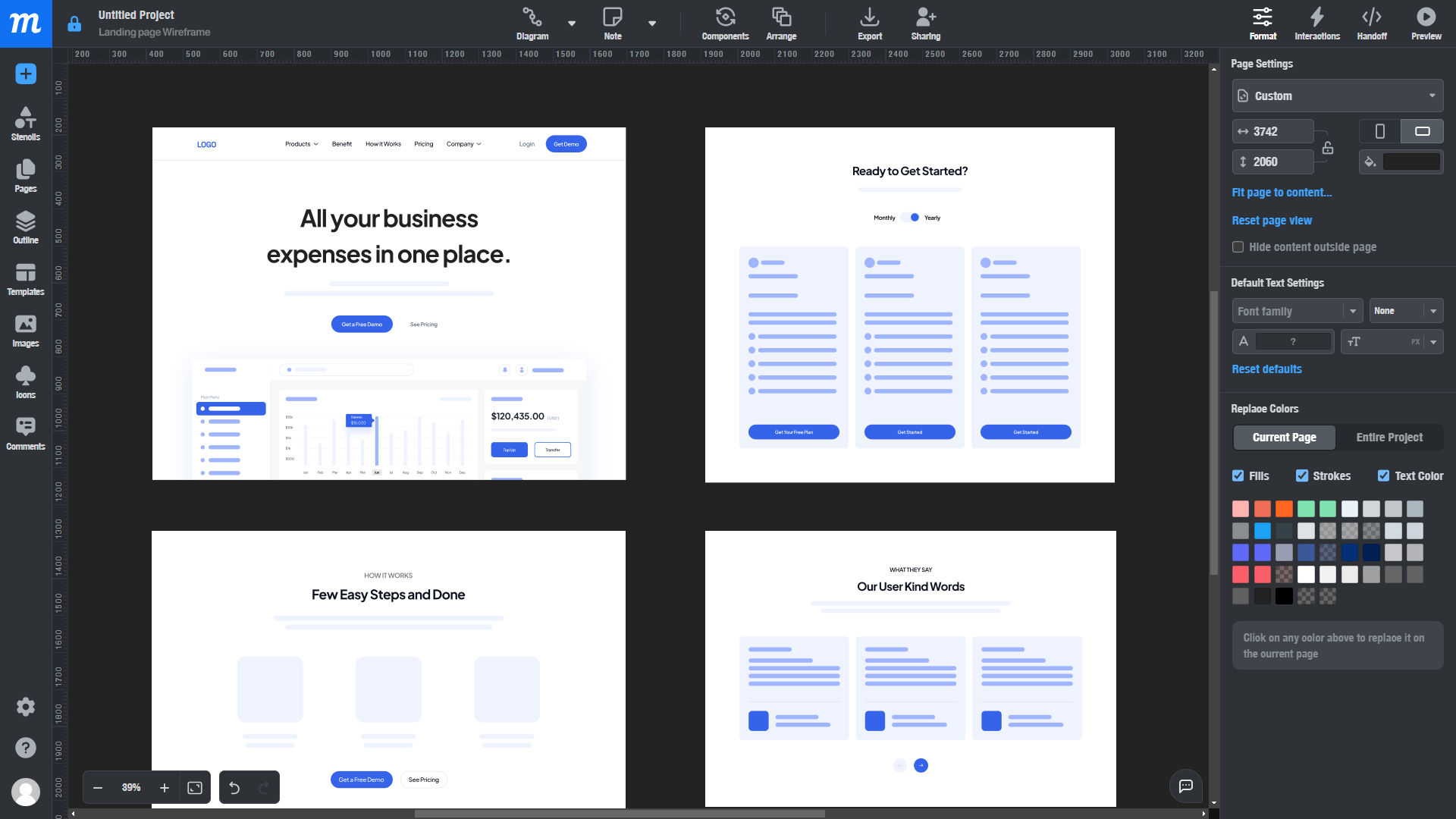Click the Export toolbar icon
The width and height of the screenshot is (1456, 819).
coord(870,24)
